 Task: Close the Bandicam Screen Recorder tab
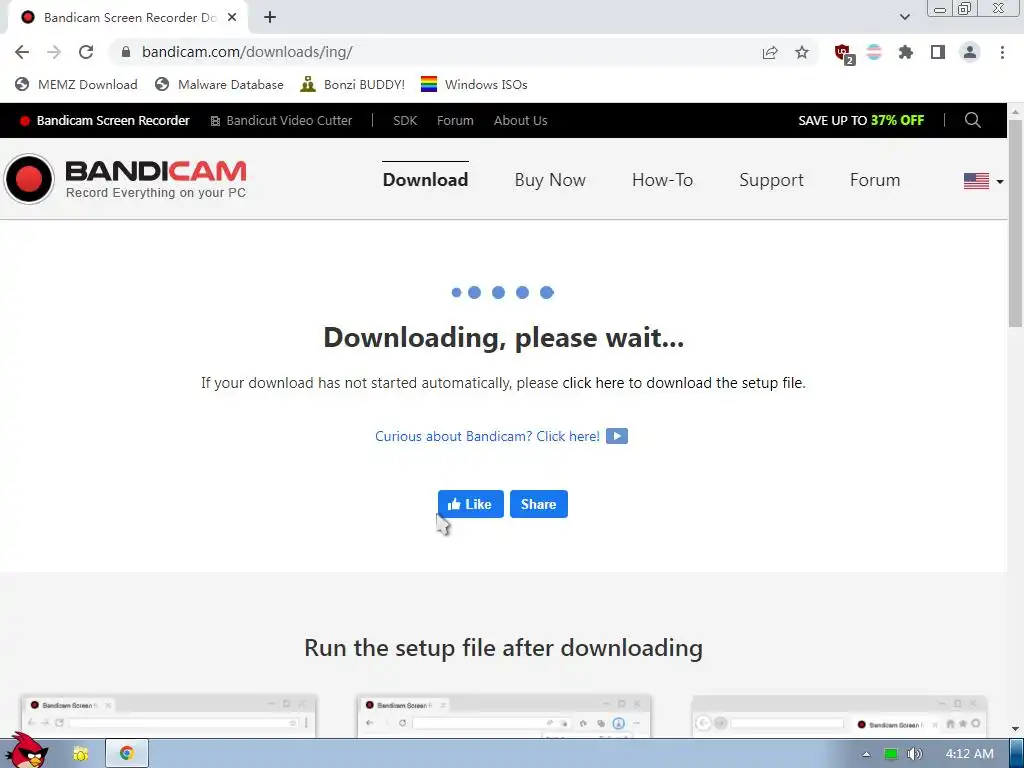(x=232, y=18)
